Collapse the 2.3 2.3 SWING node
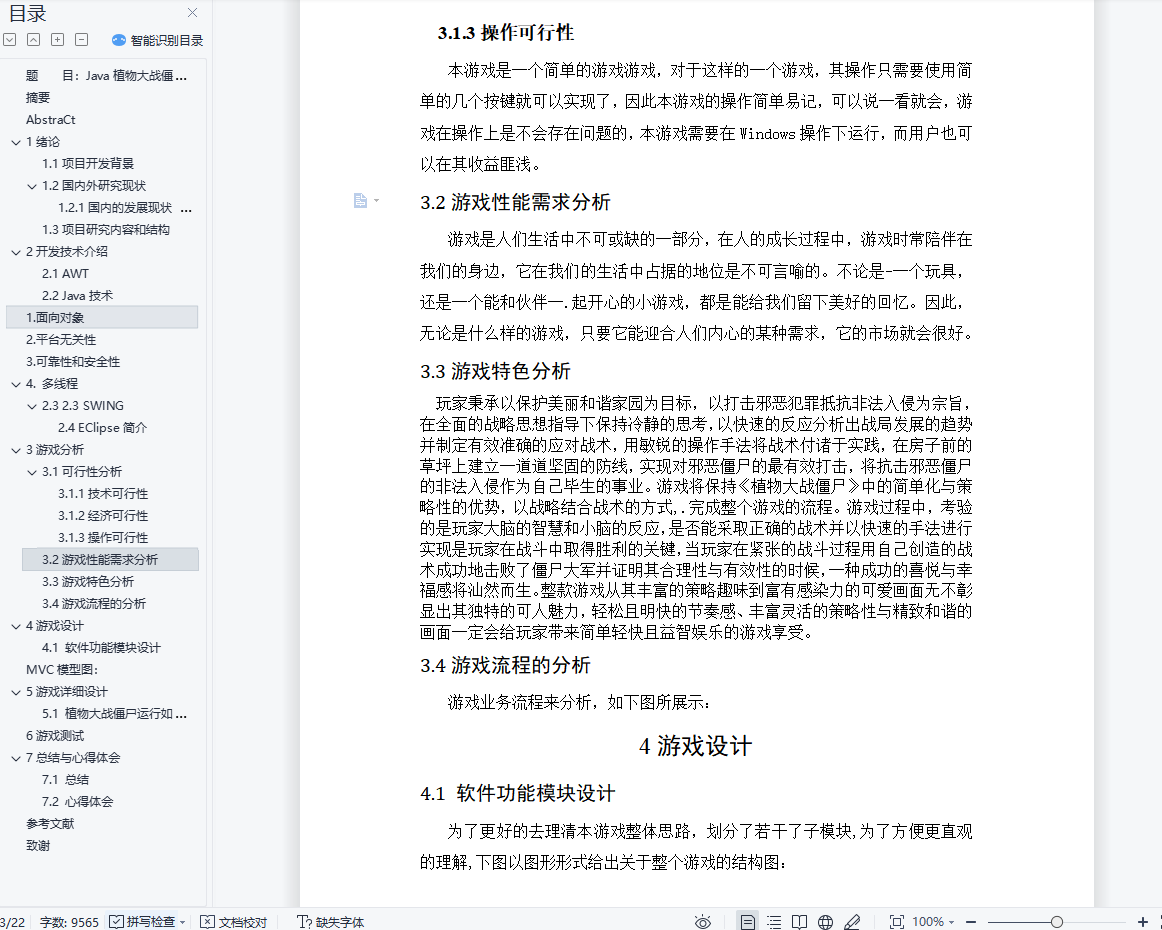This screenshot has width=1162, height=930. (32, 406)
